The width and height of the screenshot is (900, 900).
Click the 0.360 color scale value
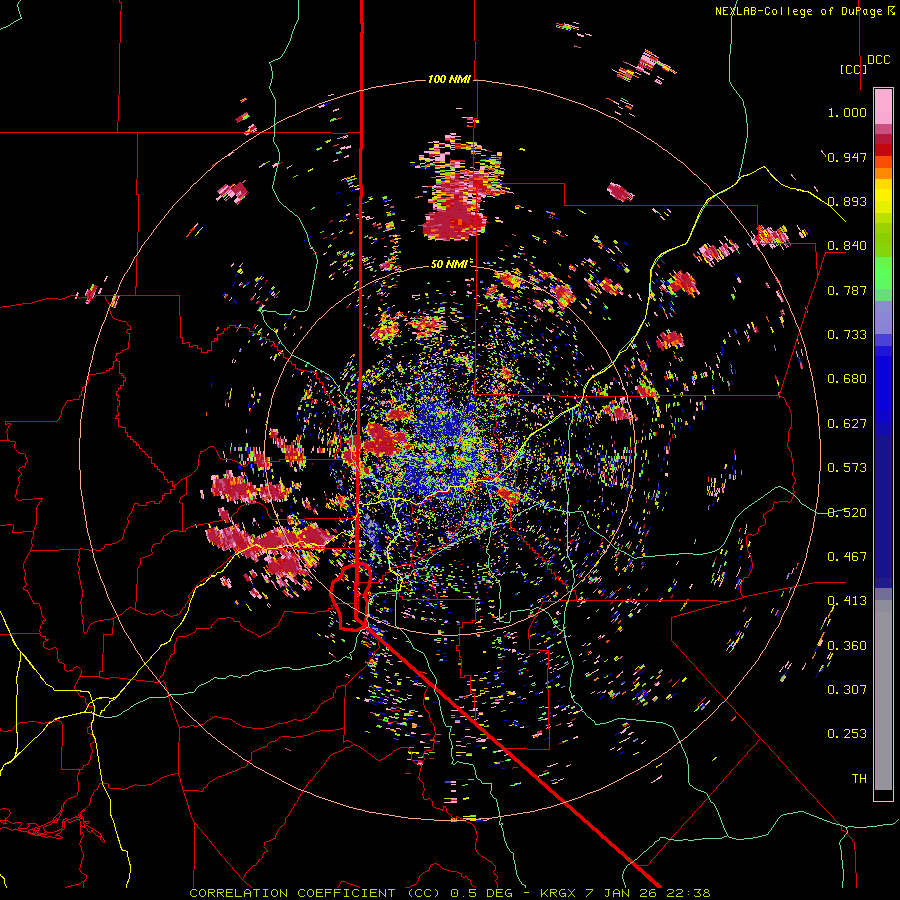tap(847, 645)
